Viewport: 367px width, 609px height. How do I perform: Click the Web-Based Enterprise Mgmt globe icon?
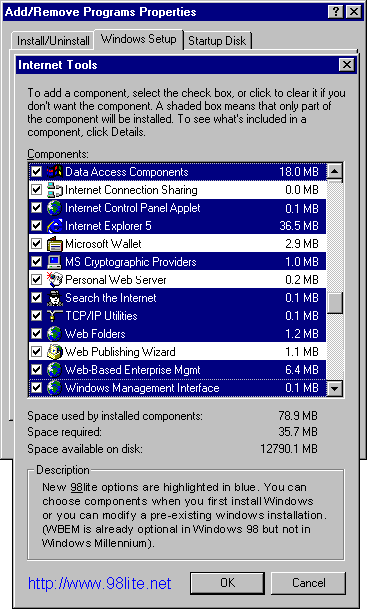coord(54,370)
